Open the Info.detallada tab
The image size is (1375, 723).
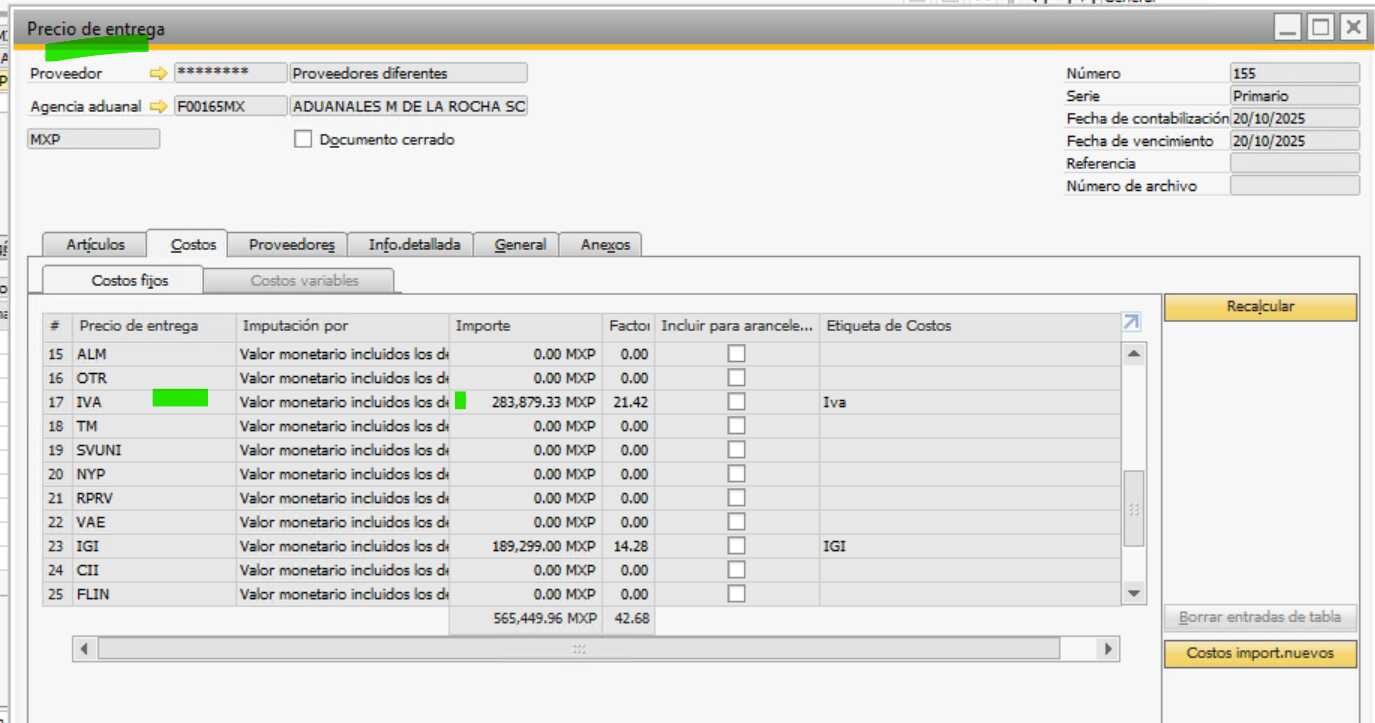coord(414,245)
